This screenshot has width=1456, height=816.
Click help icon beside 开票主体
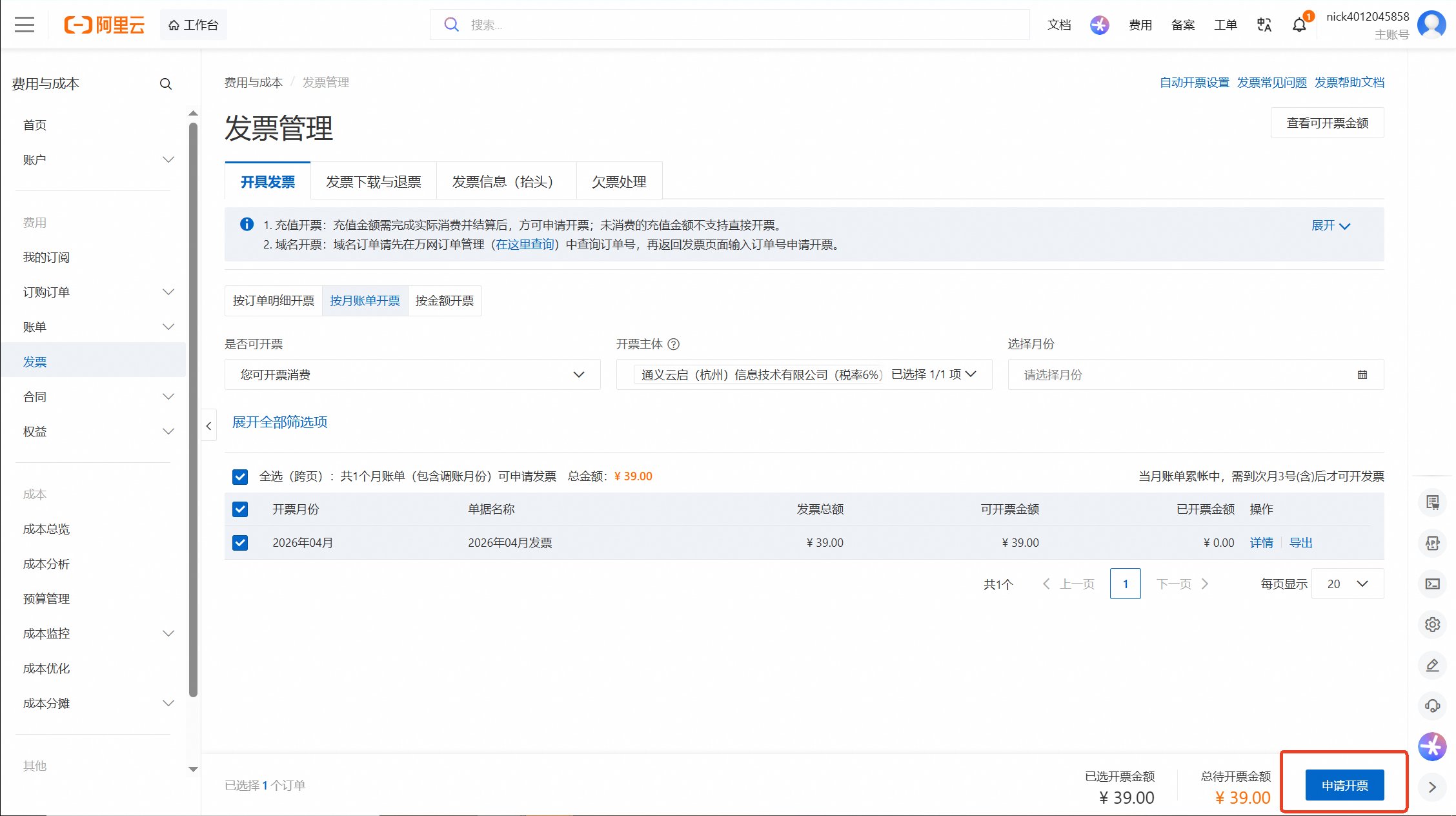[673, 344]
